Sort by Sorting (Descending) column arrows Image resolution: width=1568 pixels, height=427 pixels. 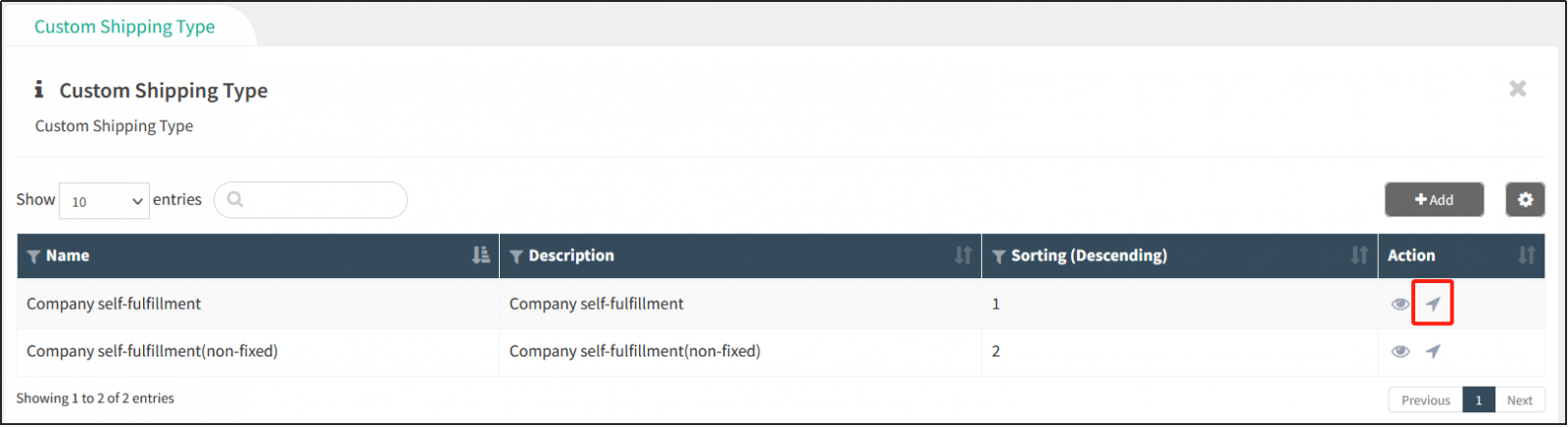(1359, 256)
